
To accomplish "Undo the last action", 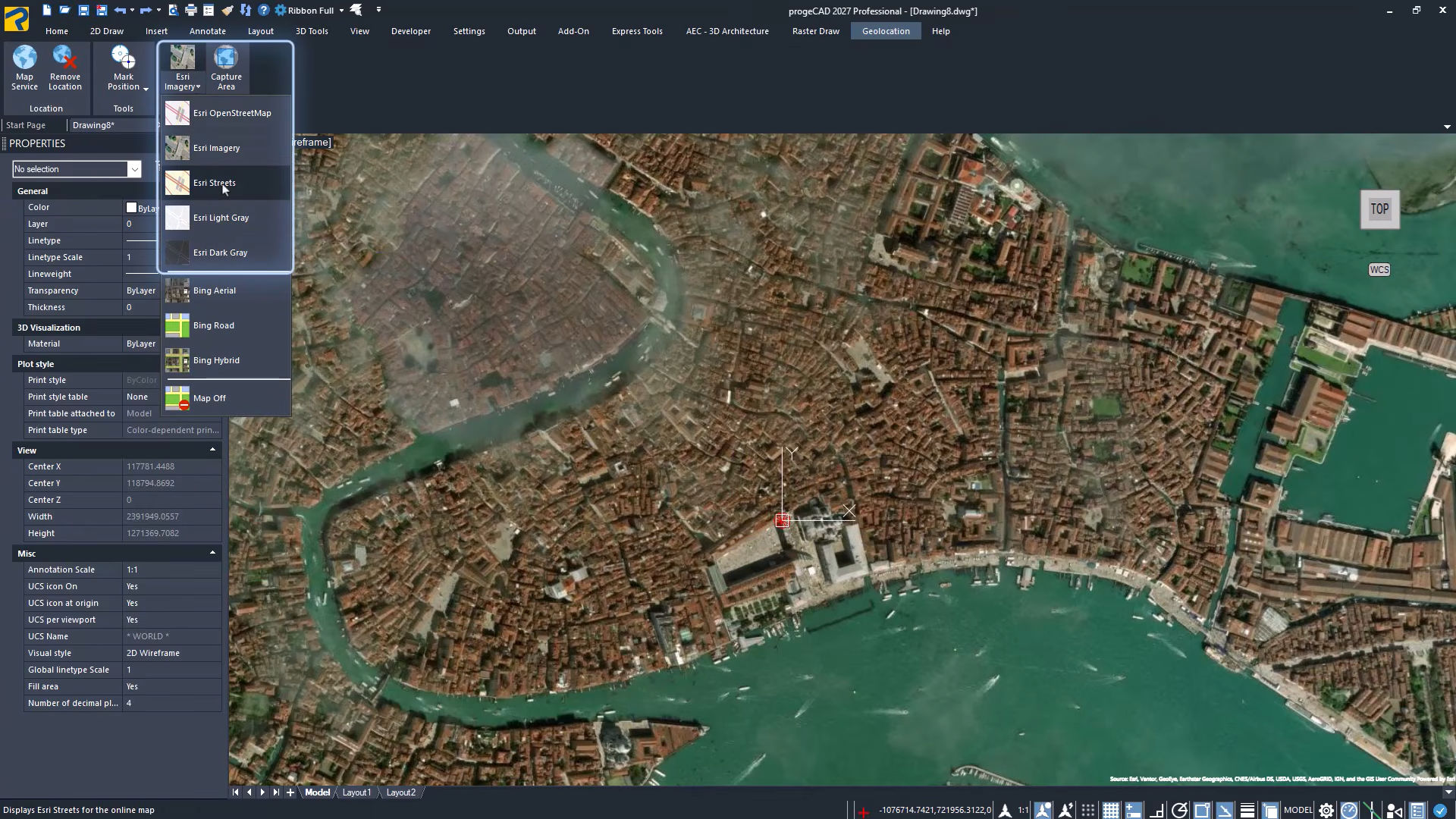I will coord(121,11).
